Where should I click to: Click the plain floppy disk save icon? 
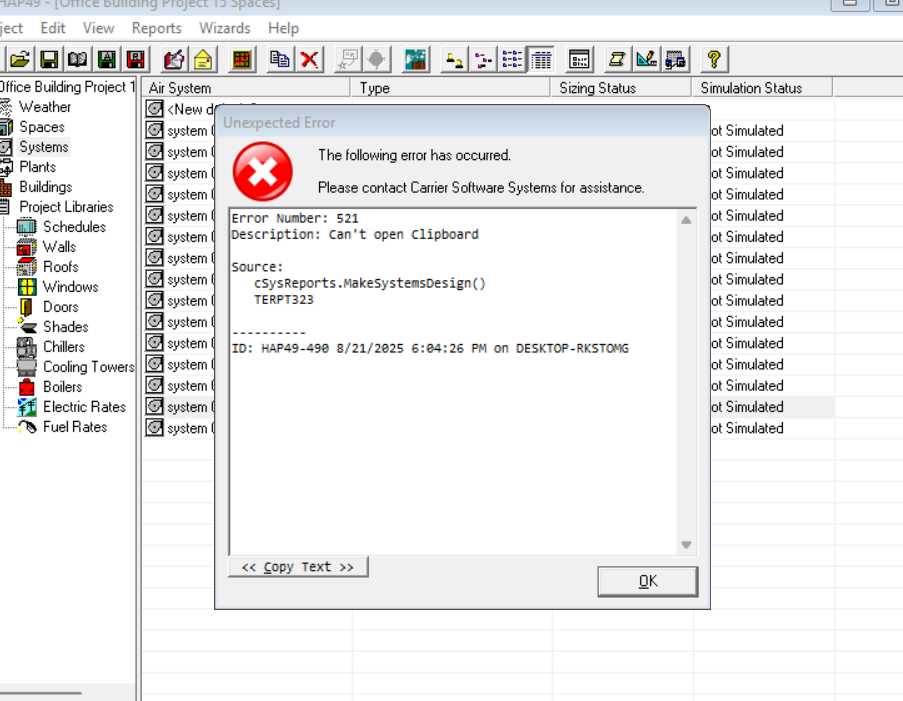click(48, 59)
